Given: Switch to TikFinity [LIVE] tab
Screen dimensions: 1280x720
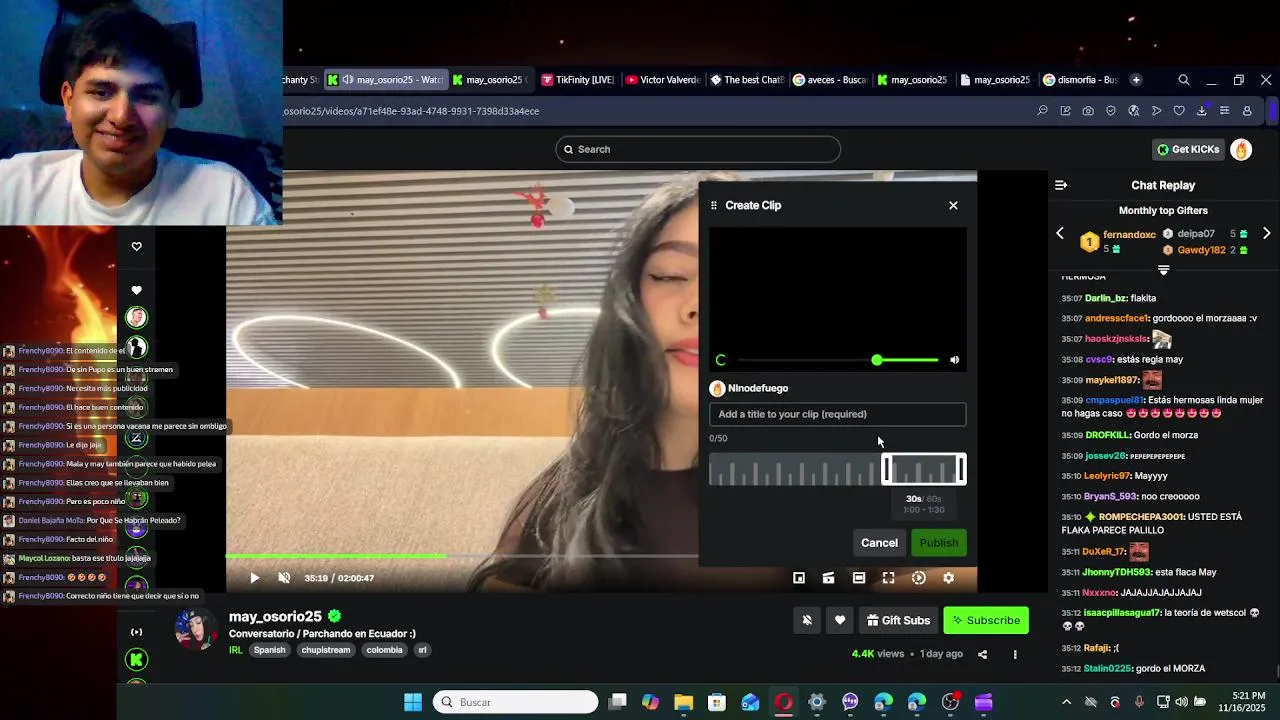Looking at the screenshot, I should click(x=577, y=80).
